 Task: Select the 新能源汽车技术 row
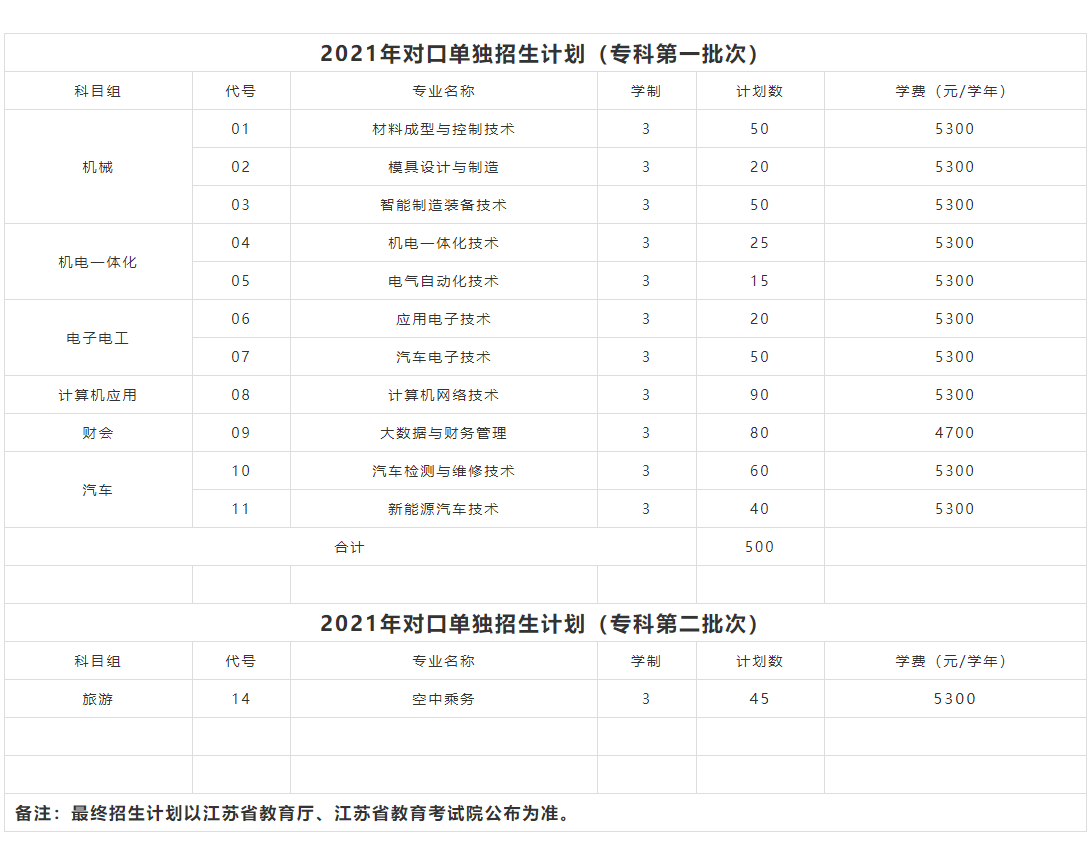pyautogui.click(x=443, y=508)
